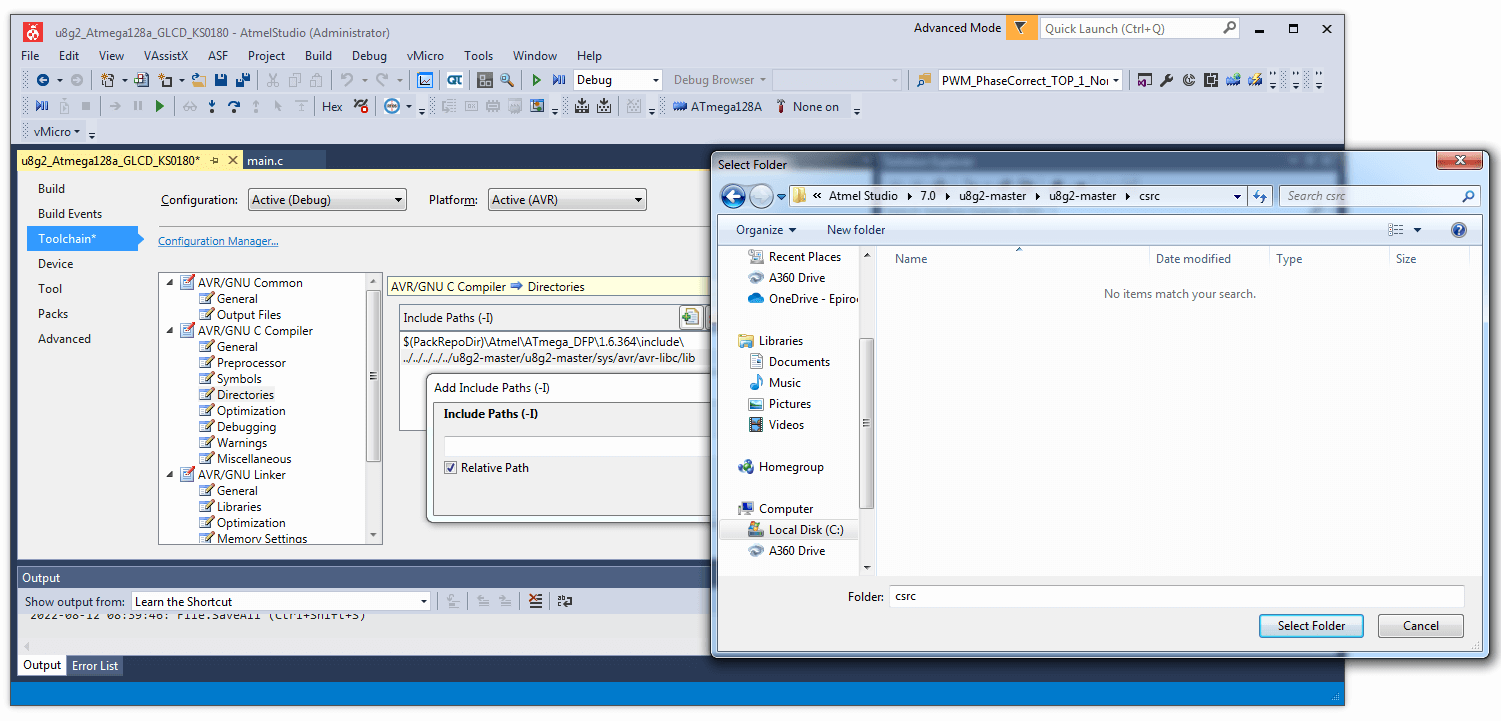Click the Back arrow in Select Folder dialog
Image resolution: width=1501 pixels, height=721 pixels.
(x=733, y=196)
